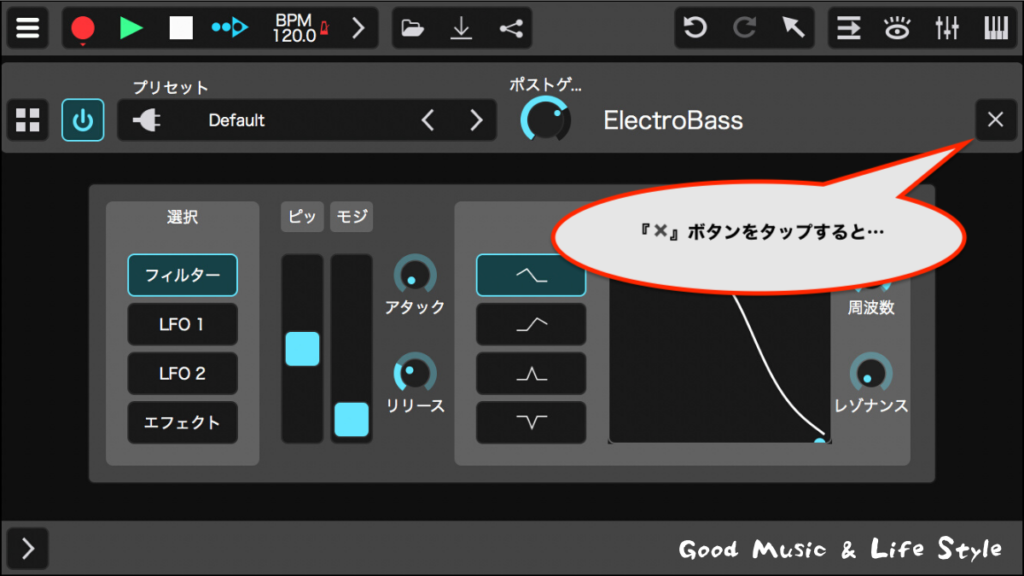Click the pitch slider handle
The image size is (1024, 576).
[x=302, y=349]
